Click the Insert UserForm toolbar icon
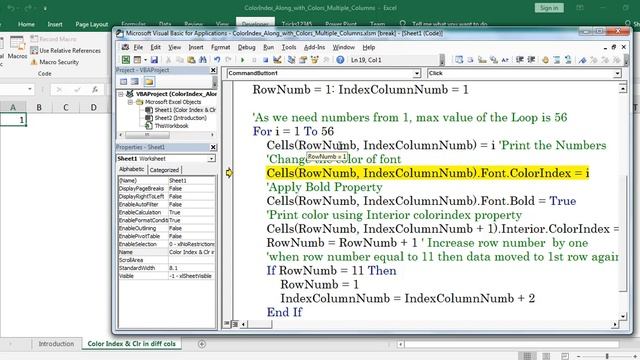This screenshot has width=640, height=360. click(x=137, y=60)
